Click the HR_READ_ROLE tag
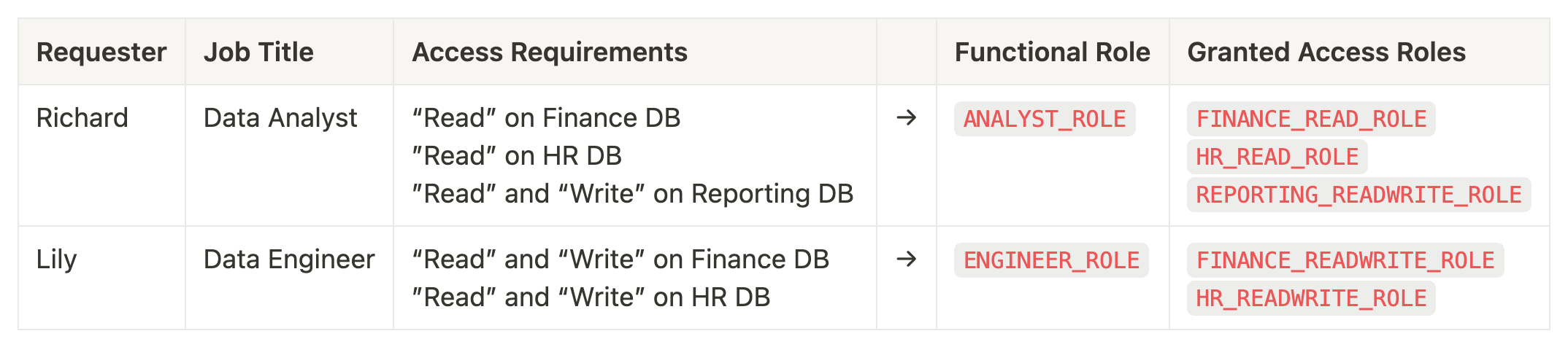The width and height of the screenshot is (1568, 347). pos(1277,157)
